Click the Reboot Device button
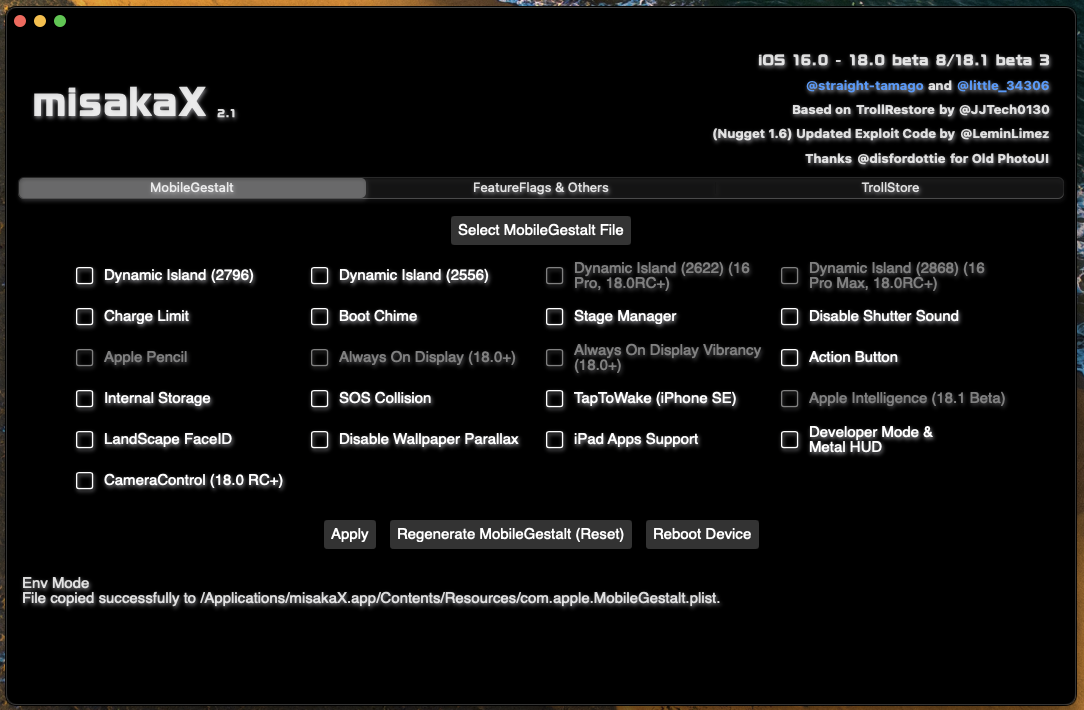The width and height of the screenshot is (1084, 710). click(702, 534)
